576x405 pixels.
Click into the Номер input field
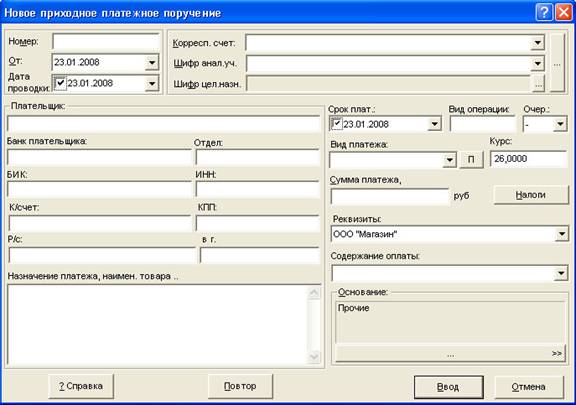pyautogui.click(x=106, y=42)
